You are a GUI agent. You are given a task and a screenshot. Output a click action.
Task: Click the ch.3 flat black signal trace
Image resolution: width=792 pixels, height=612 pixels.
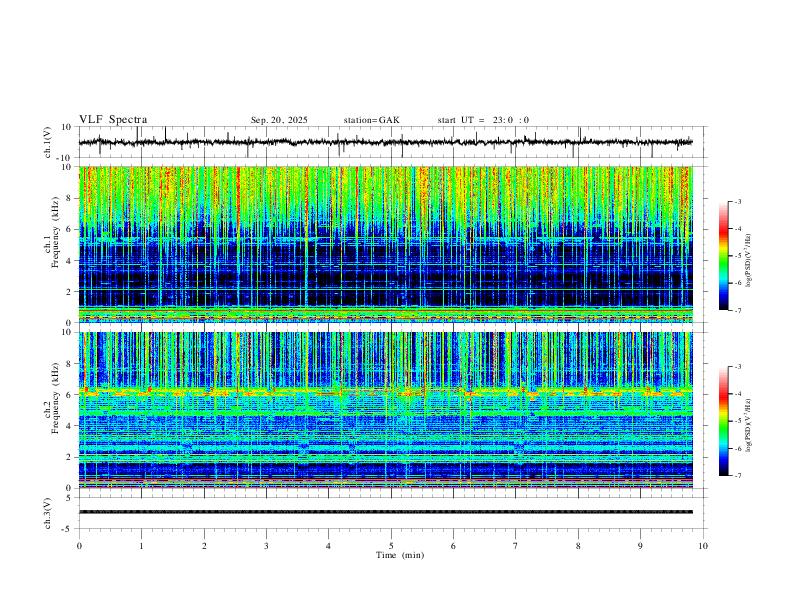click(x=385, y=512)
